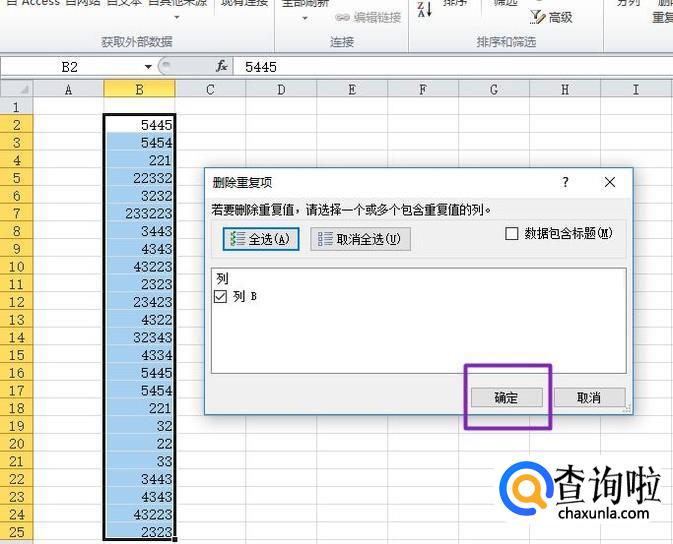The height and width of the screenshot is (544, 673).
Task: Open the Name Box dropdown arrow
Action: 148,67
